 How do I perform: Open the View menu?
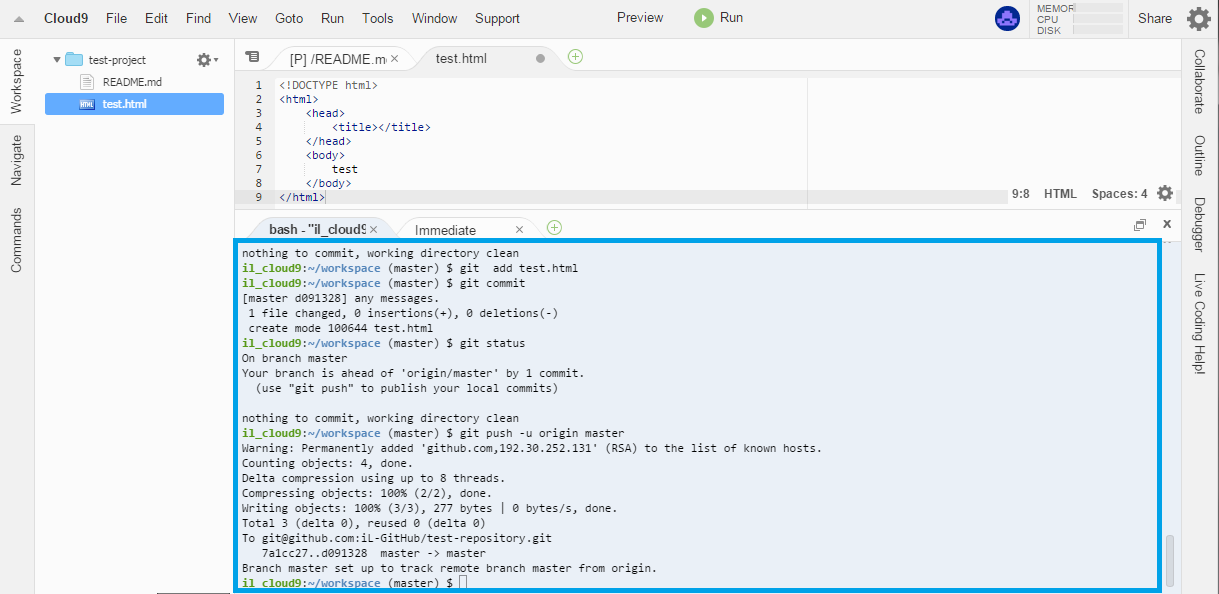click(x=243, y=18)
